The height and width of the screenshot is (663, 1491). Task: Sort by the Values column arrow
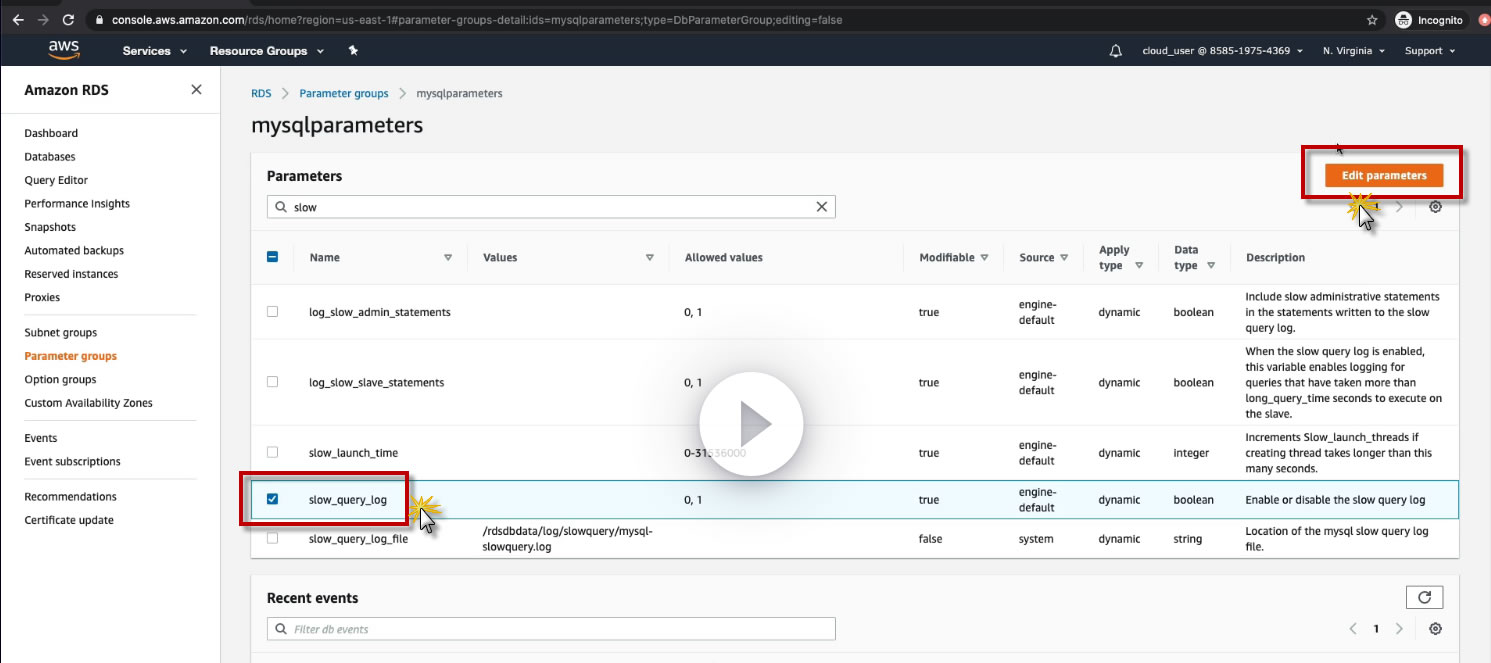(x=650, y=257)
